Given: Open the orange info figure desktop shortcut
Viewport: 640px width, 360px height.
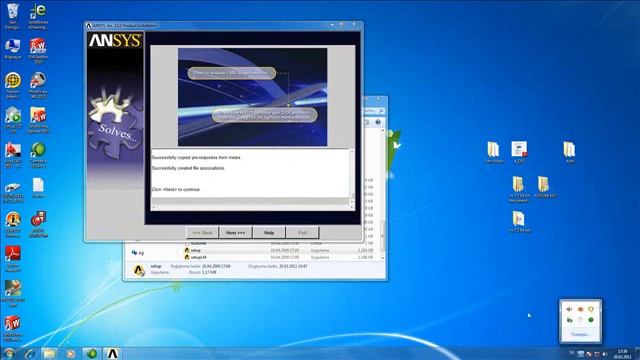Looking at the screenshot, I should pos(13,224).
